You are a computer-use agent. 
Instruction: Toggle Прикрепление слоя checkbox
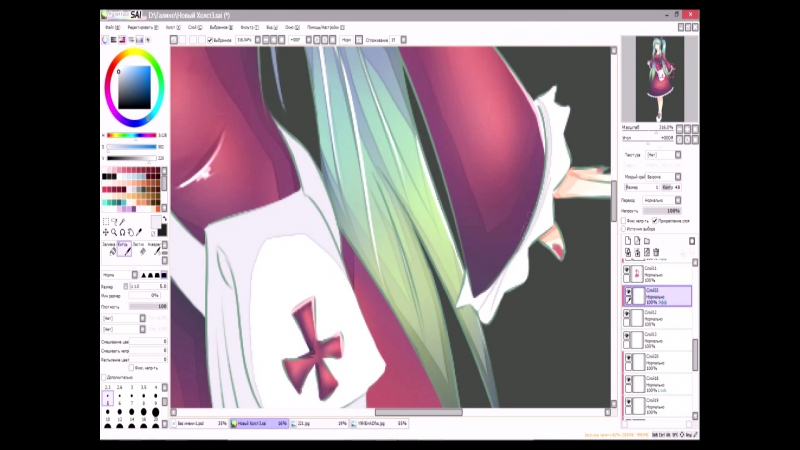(655, 221)
